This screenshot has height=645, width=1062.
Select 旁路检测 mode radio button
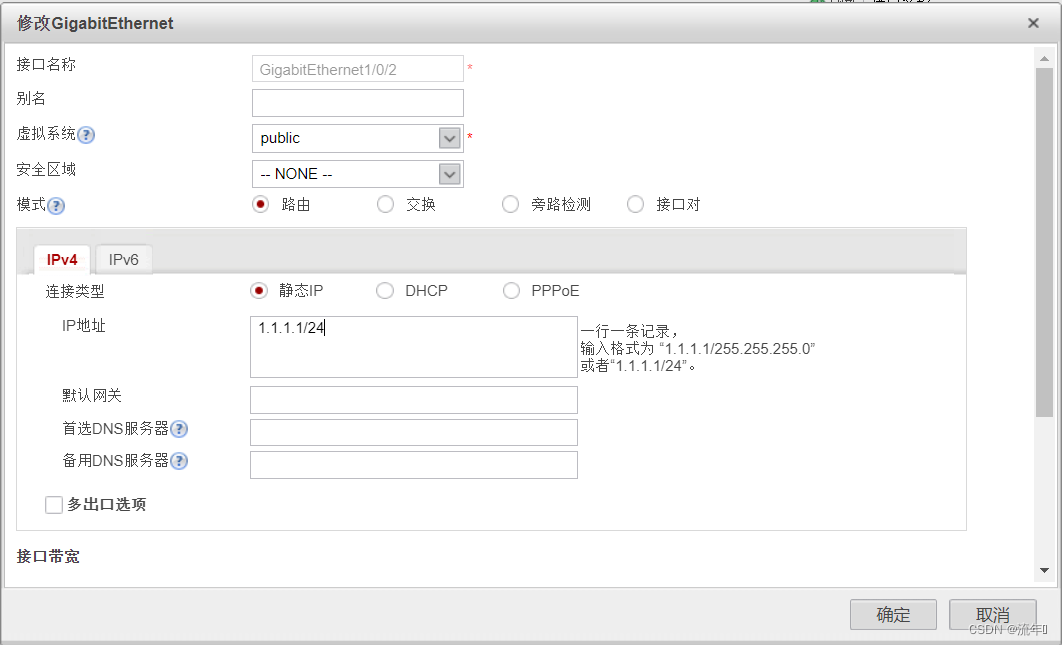click(510, 204)
